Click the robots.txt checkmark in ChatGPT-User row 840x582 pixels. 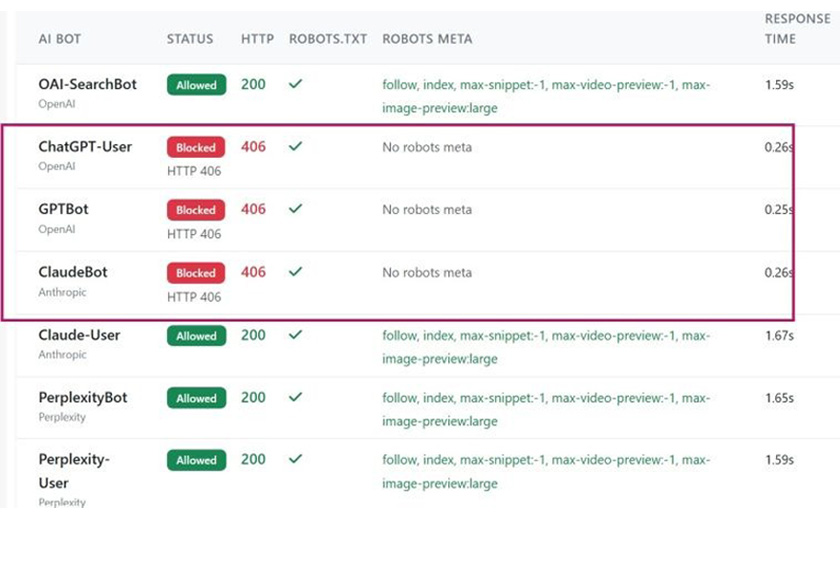(x=295, y=147)
